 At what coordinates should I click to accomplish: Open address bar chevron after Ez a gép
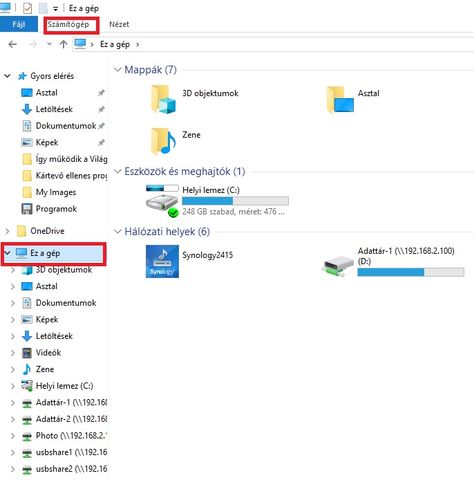(137, 44)
